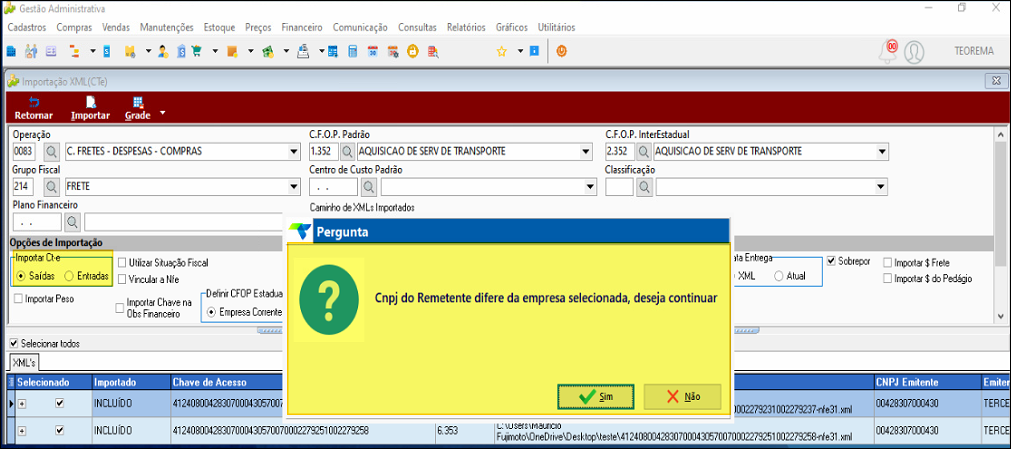
Task: Select the Atual radio in Data Entrega
Action: tap(779, 275)
